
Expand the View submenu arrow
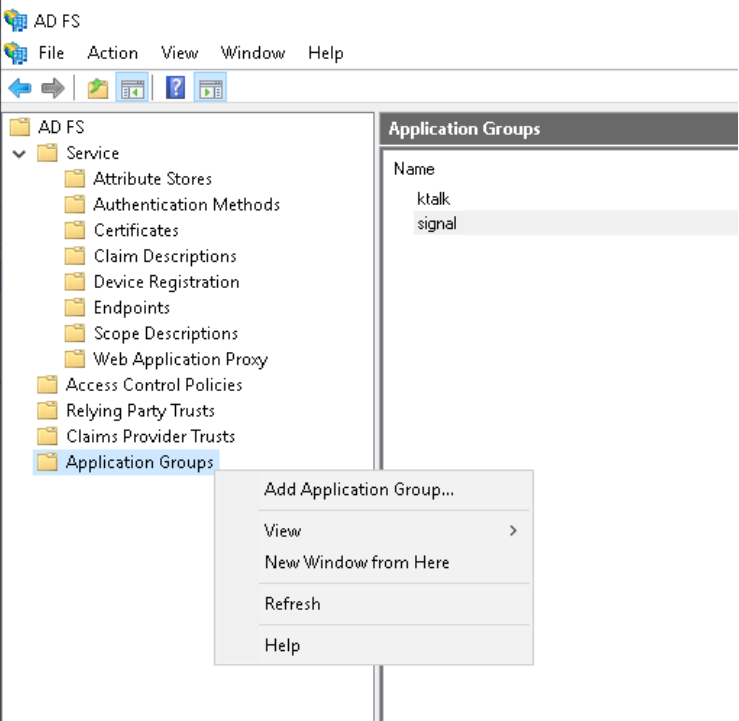pyautogui.click(x=513, y=531)
